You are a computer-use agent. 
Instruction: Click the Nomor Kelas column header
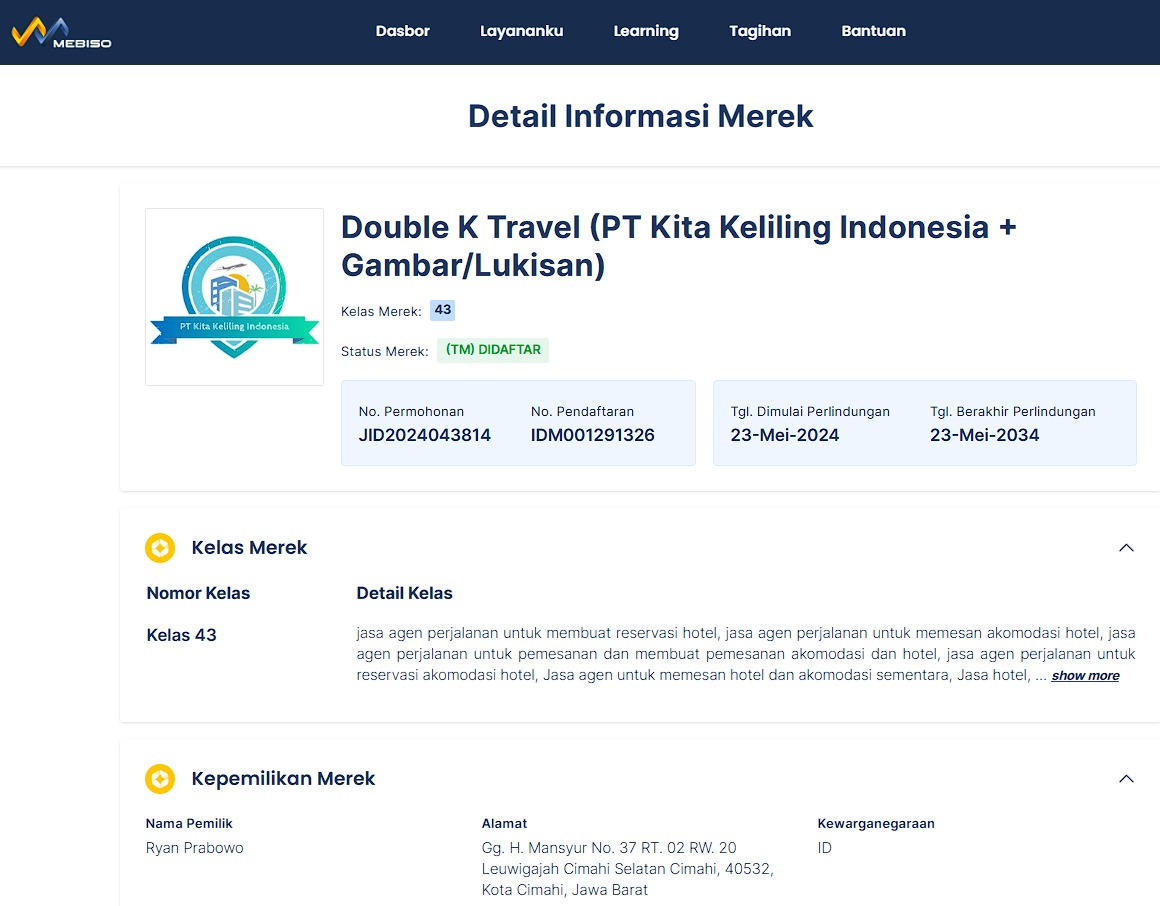[x=198, y=593]
